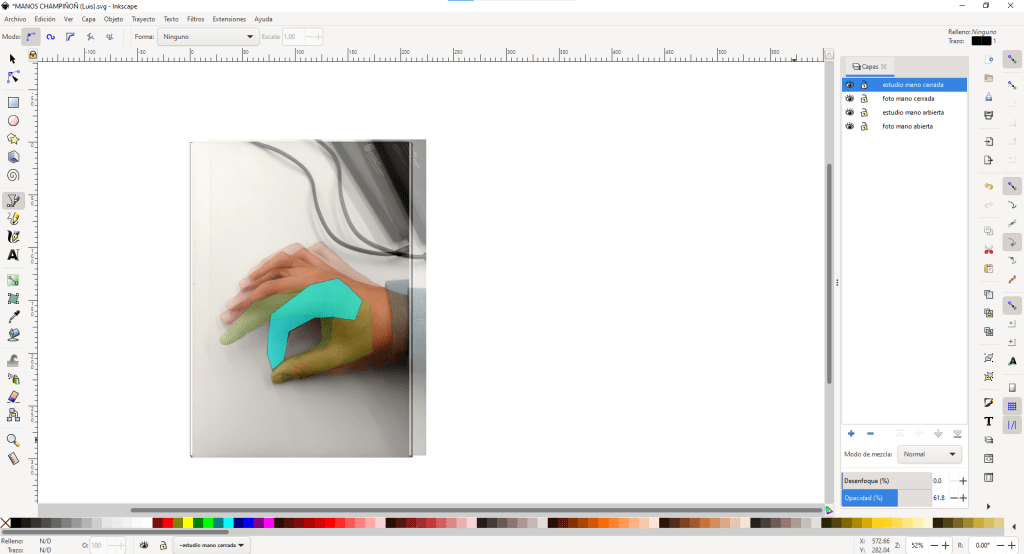Pick the Rectangle tool
The image size is (1024, 554).
14,102
